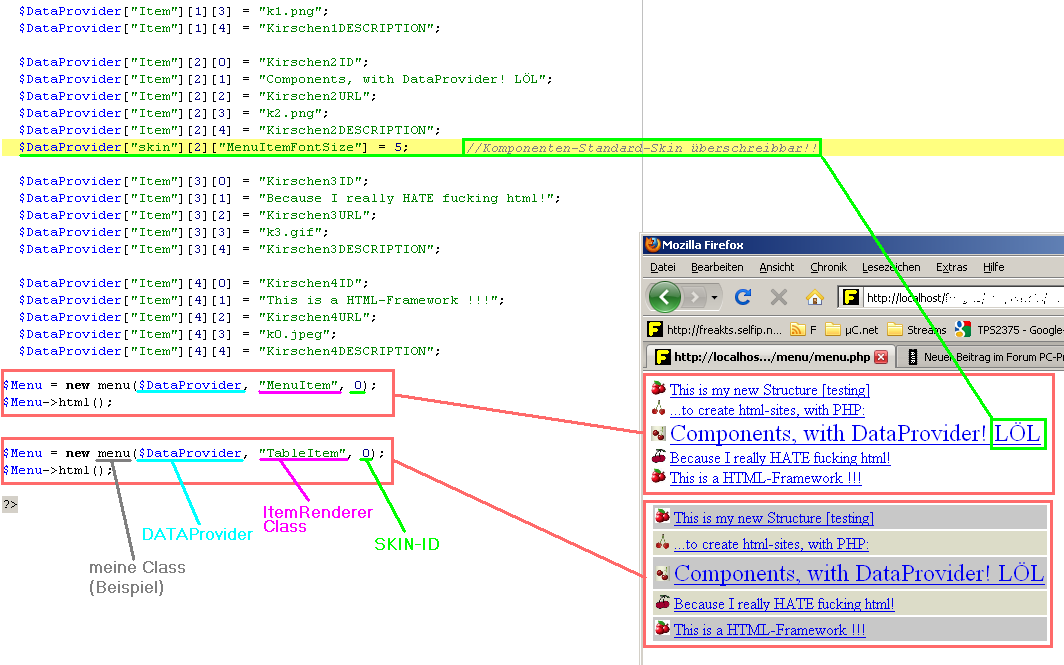Open the TPS2375 - Google bookmark
This screenshot has height=665, width=1064.
[x=1009, y=330]
